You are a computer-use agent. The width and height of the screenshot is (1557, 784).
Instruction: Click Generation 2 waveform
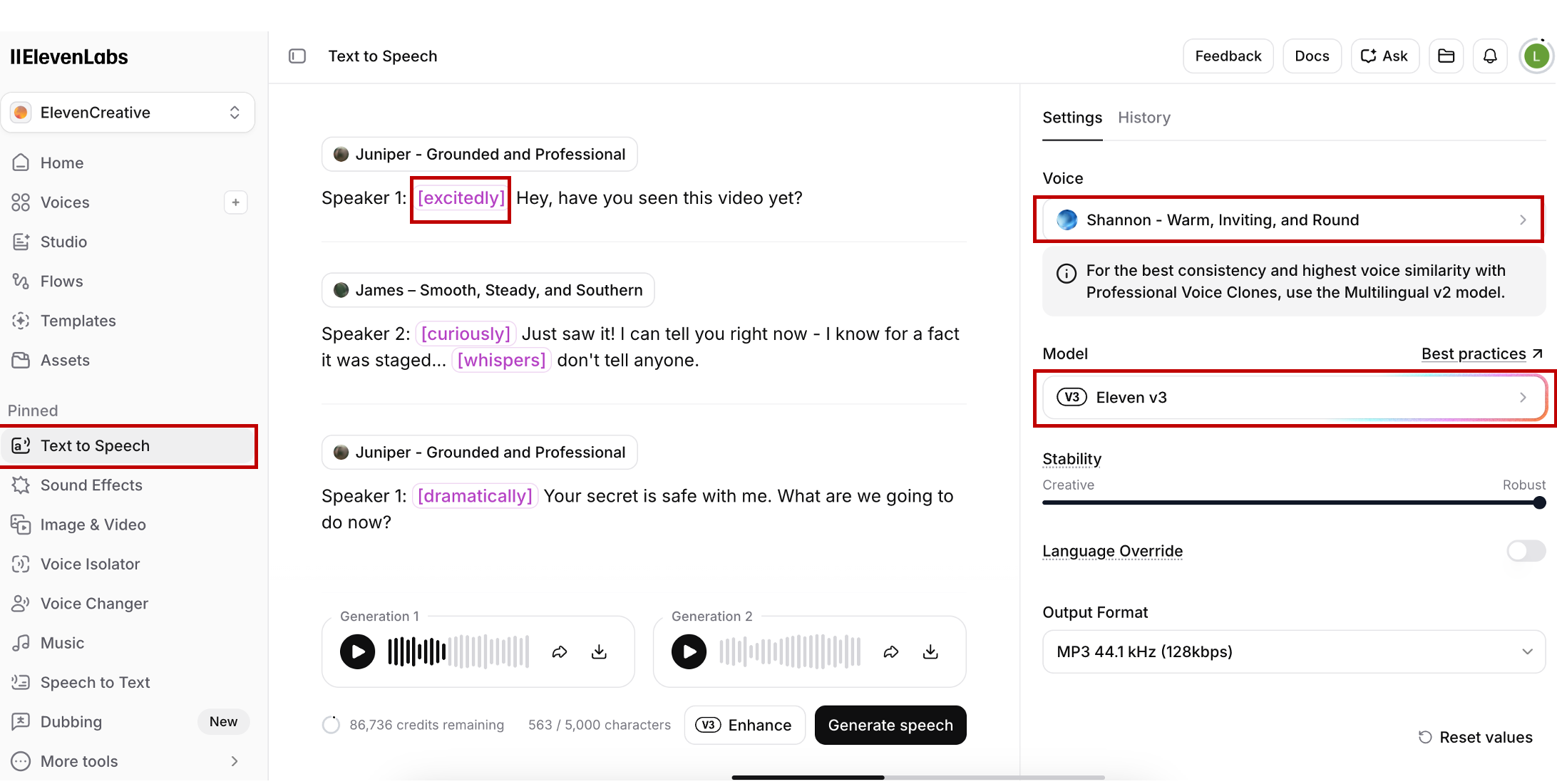click(790, 651)
